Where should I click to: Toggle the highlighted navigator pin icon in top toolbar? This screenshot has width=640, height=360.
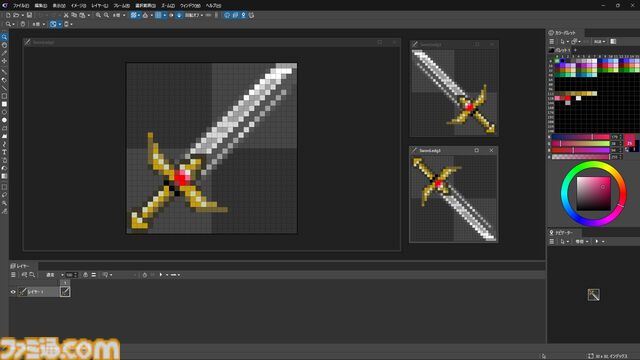pos(243,15)
